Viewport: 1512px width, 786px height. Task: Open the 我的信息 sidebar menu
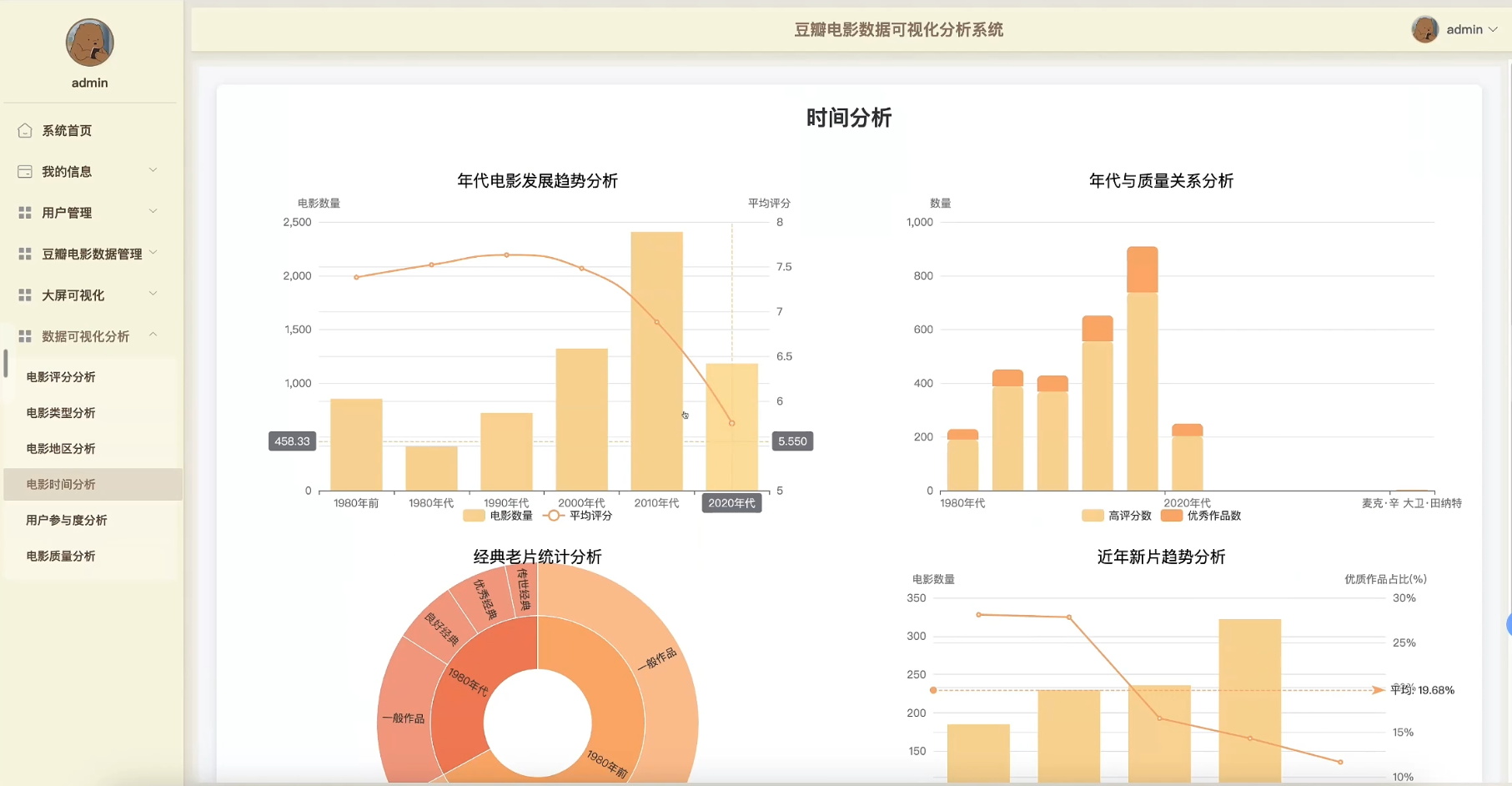(x=92, y=171)
